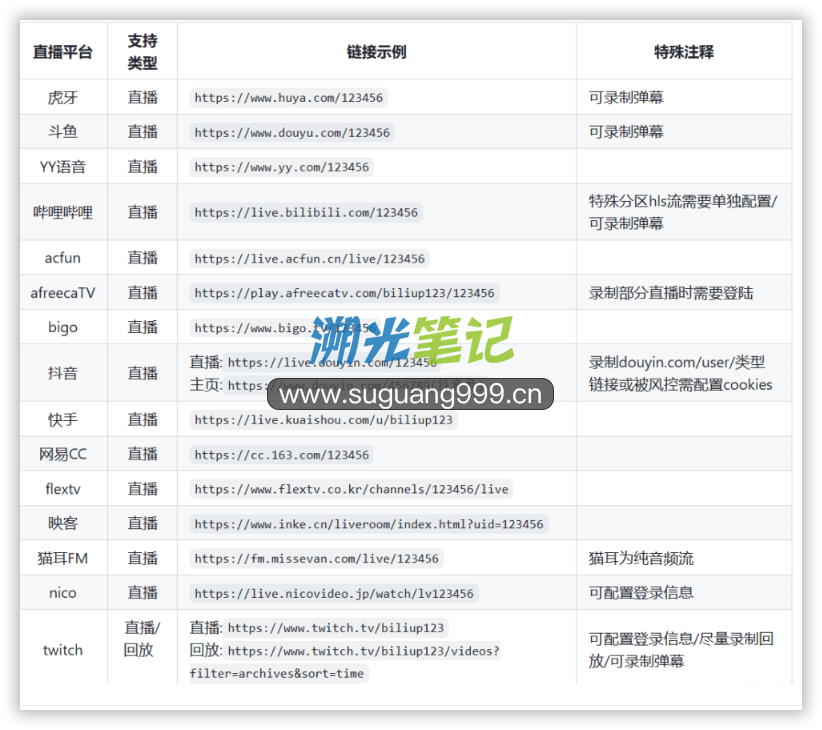Open the twitch videos replay URL
The height and width of the screenshot is (730, 822).
pos(363,651)
